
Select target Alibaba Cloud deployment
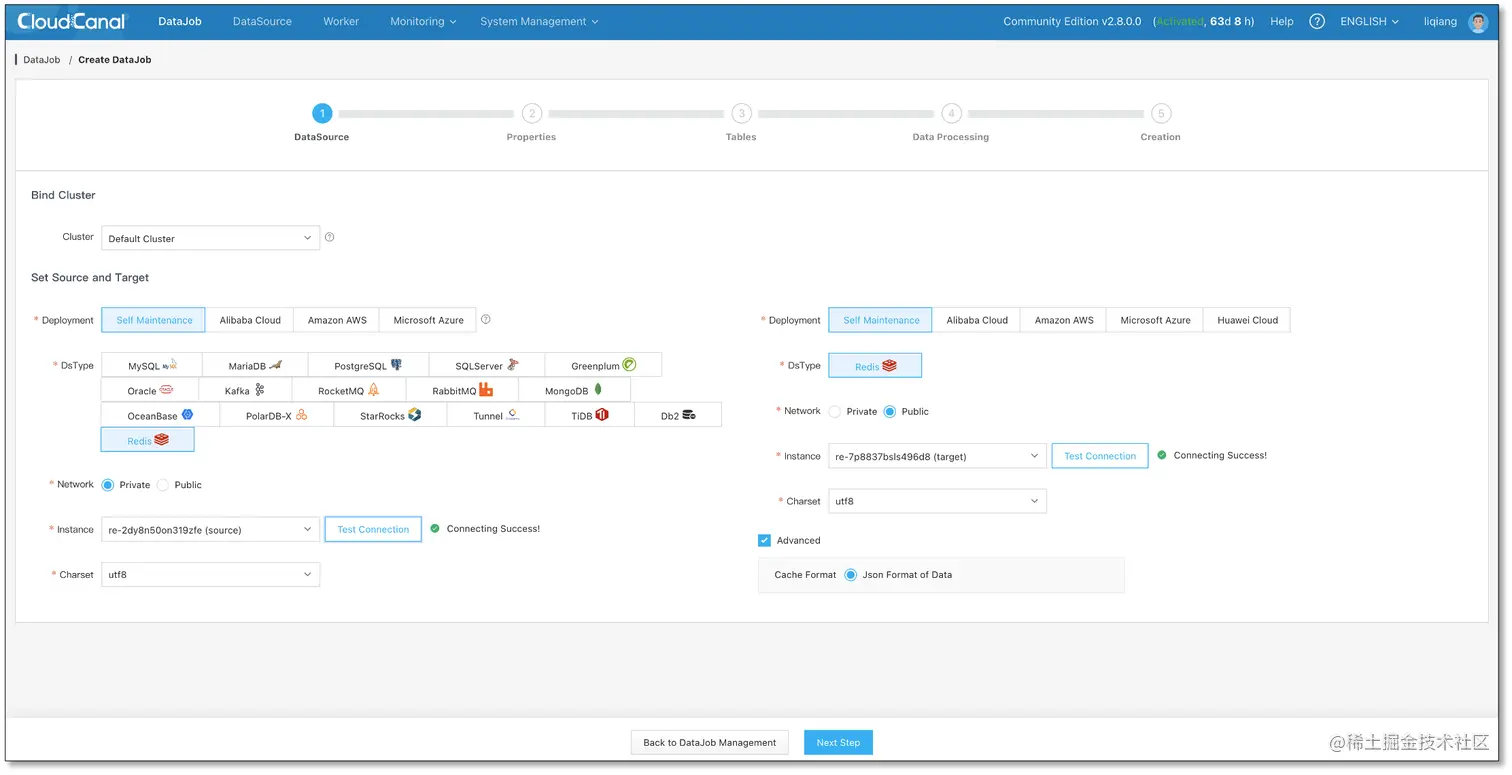point(977,320)
